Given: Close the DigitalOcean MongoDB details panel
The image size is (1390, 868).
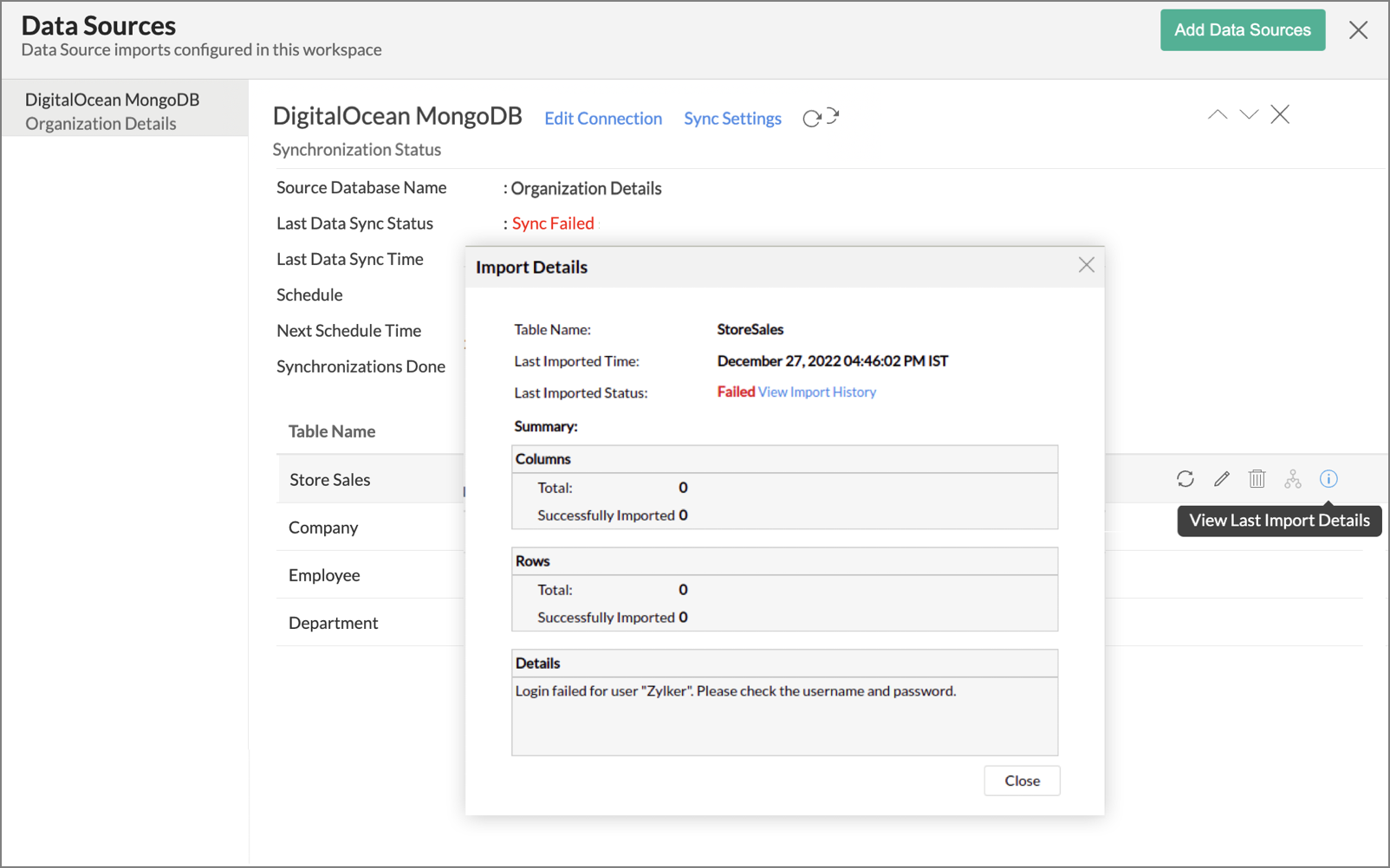Looking at the screenshot, I should click(x=1279, y=114).
